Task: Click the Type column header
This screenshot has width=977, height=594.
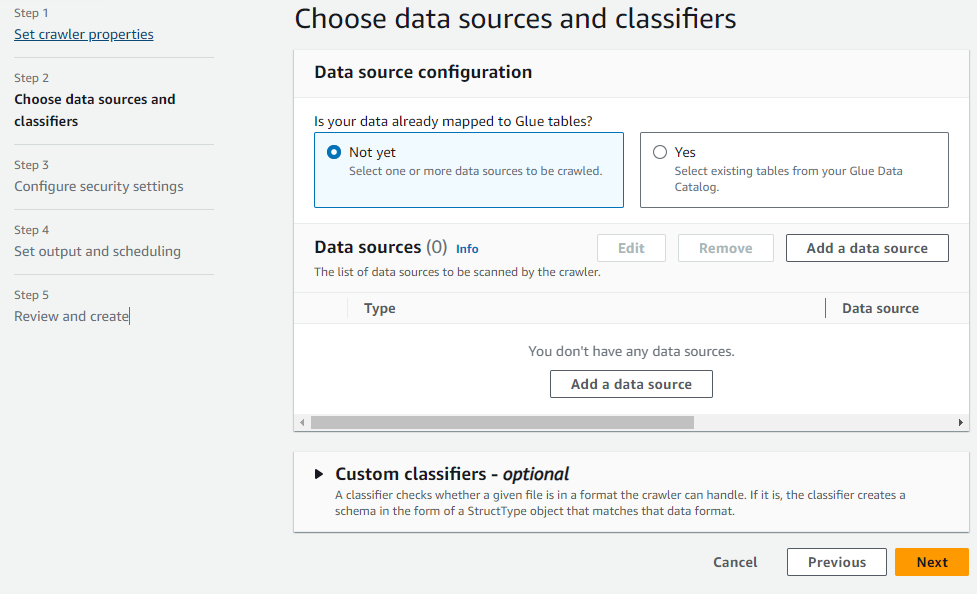Action: tap(380, 308)
